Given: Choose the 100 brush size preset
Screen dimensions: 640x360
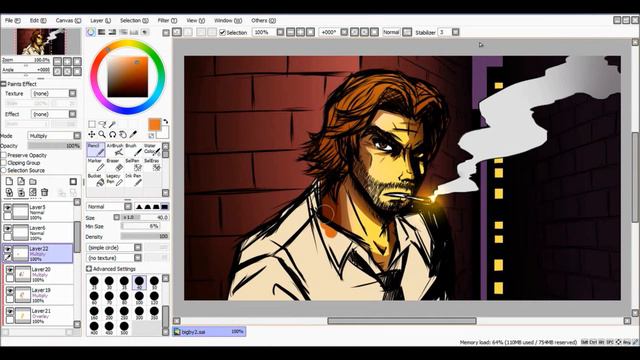Looking at the screenshot, I should click(139, 298).
